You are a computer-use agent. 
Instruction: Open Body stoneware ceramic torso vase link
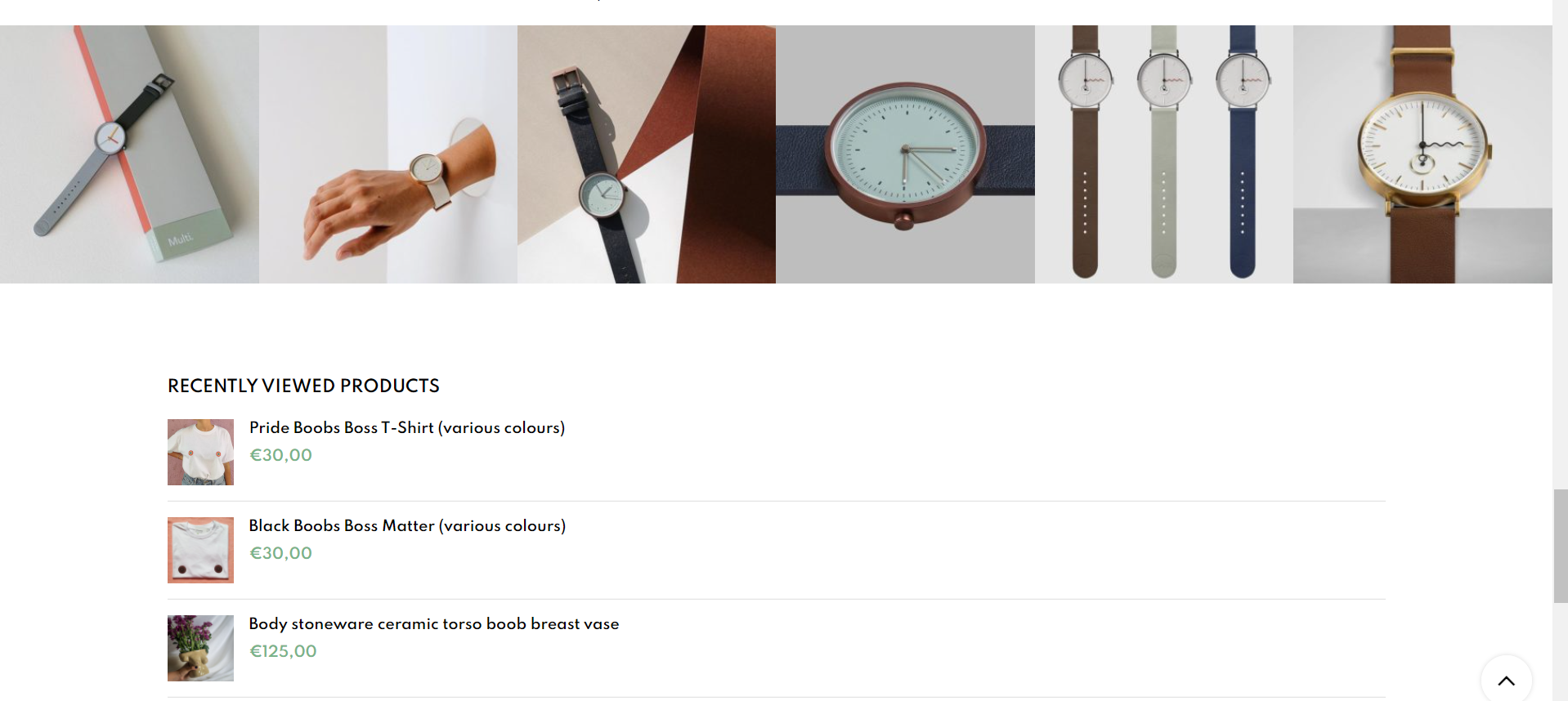(x=434, y=623)
